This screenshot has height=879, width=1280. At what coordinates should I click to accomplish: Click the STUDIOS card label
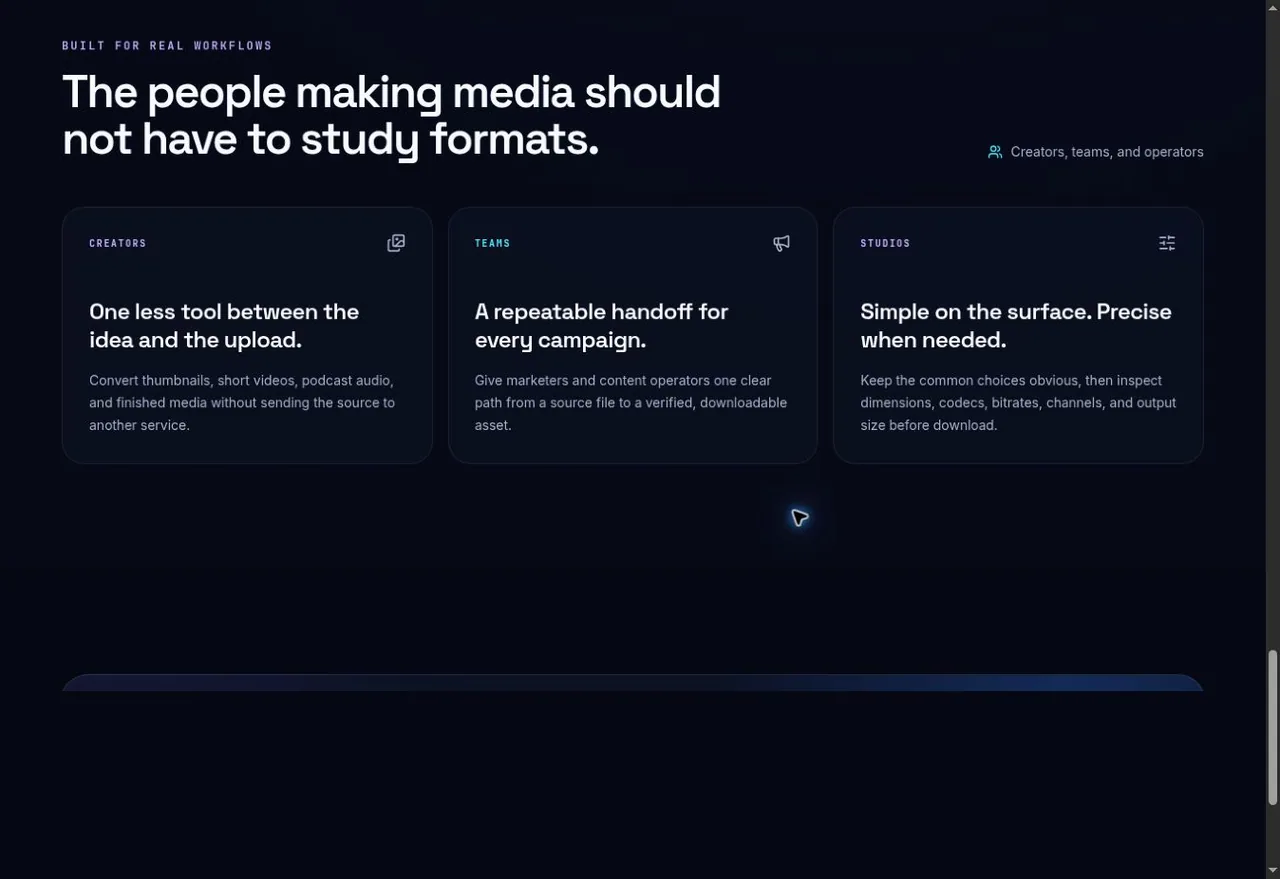(x=885, y=243)
